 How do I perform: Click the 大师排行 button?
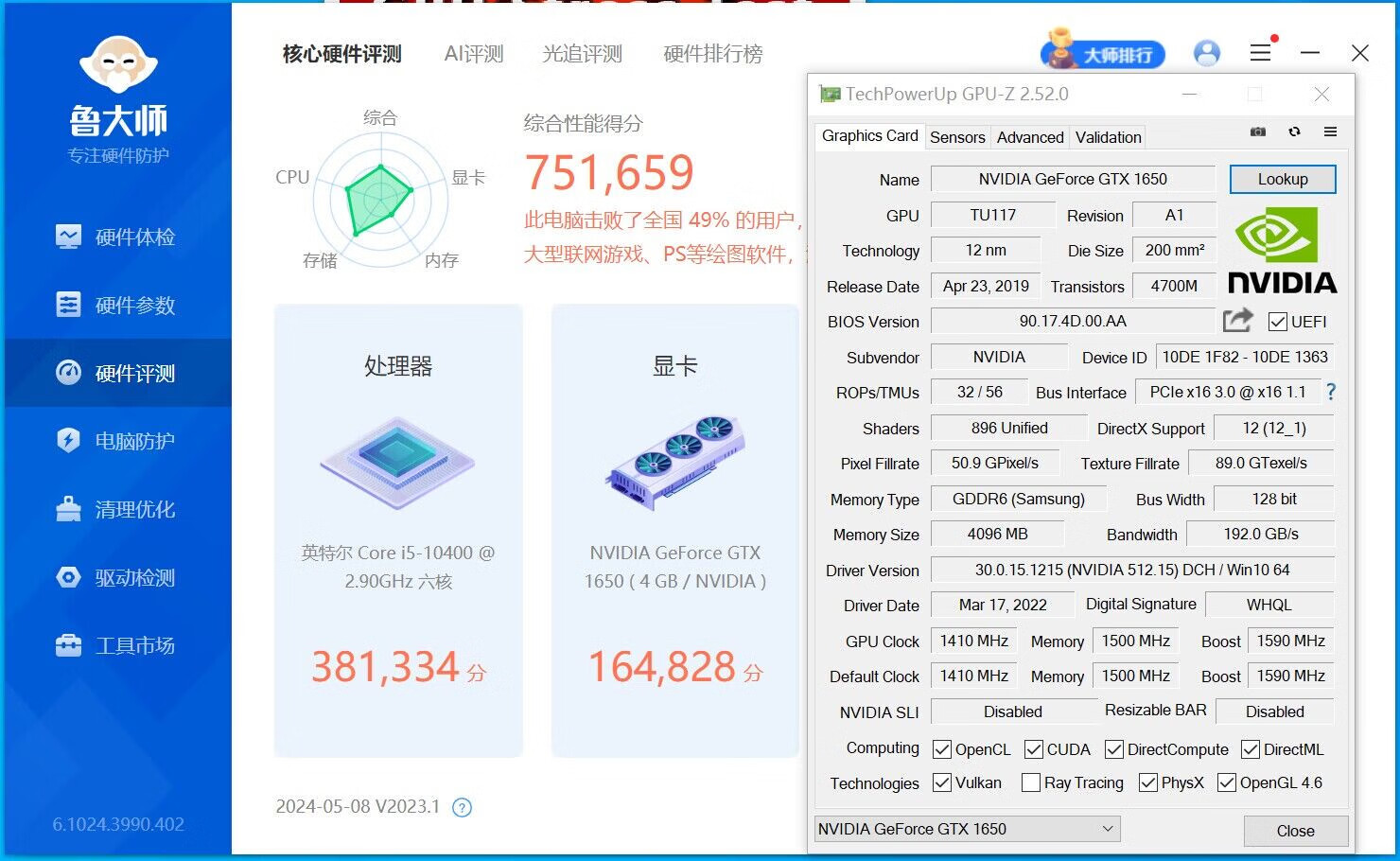1103,53
